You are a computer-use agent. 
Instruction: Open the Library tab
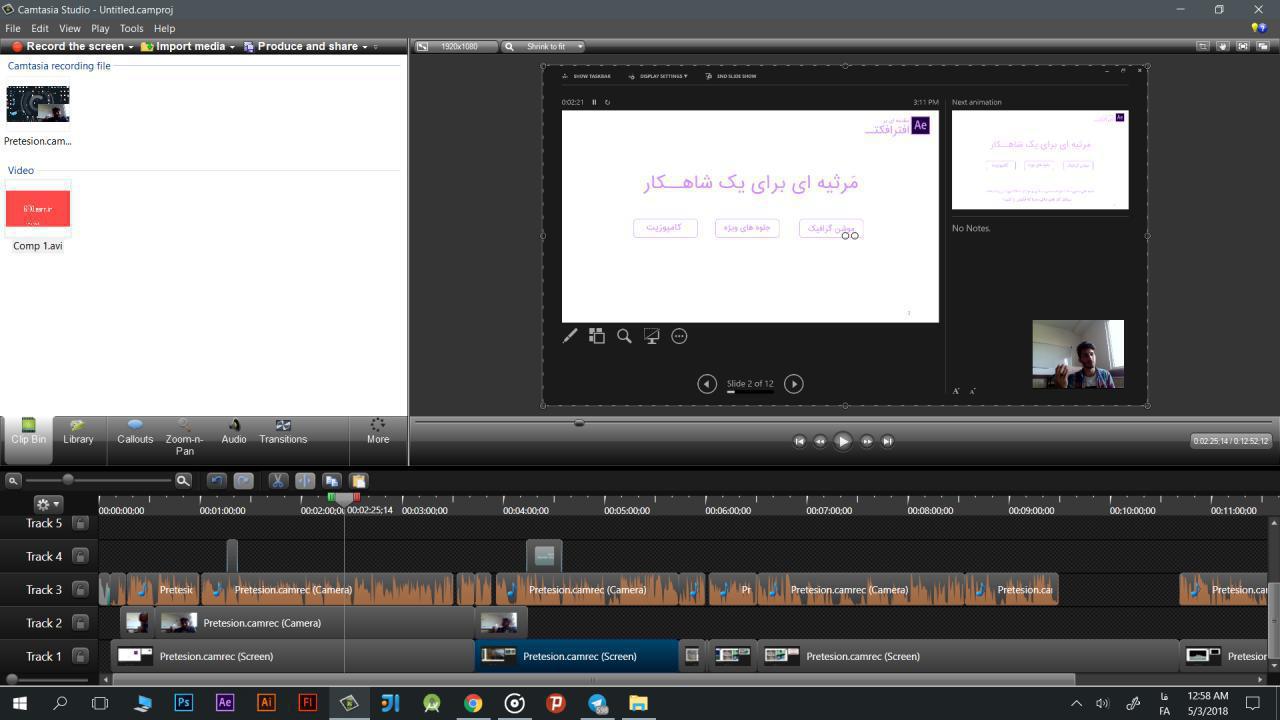(x=78, y=432)
